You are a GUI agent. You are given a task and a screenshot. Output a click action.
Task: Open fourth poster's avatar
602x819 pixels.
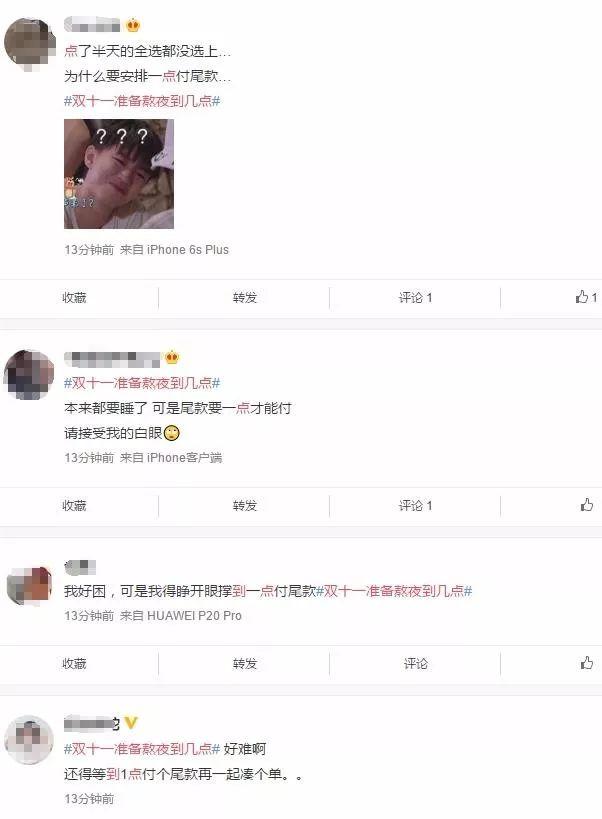tap(29, 740)
